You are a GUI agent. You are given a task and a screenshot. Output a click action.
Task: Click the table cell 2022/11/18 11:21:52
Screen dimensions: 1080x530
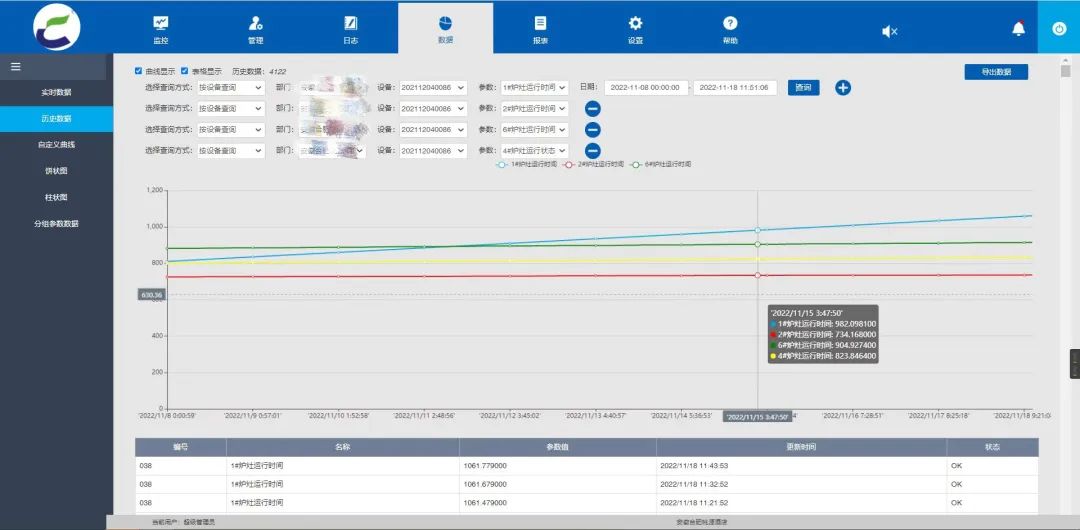pos(802,503)
